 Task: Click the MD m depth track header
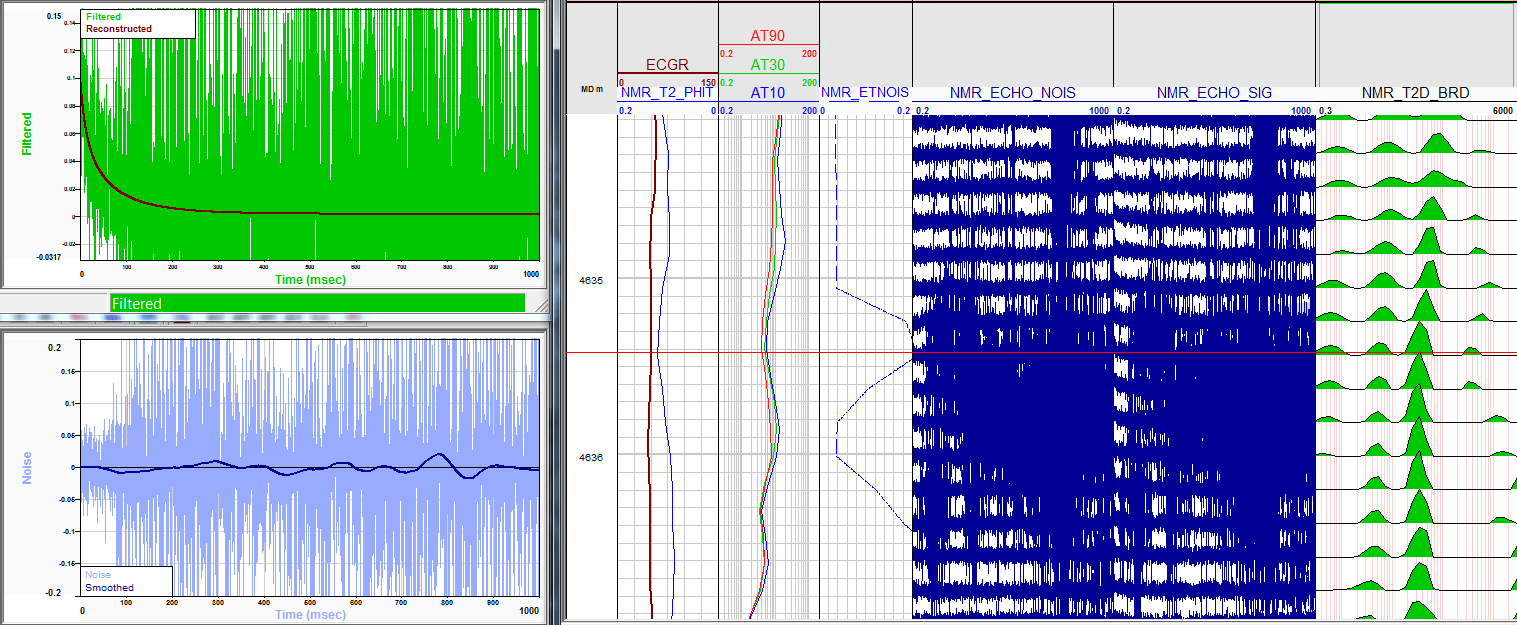[592, 89]
